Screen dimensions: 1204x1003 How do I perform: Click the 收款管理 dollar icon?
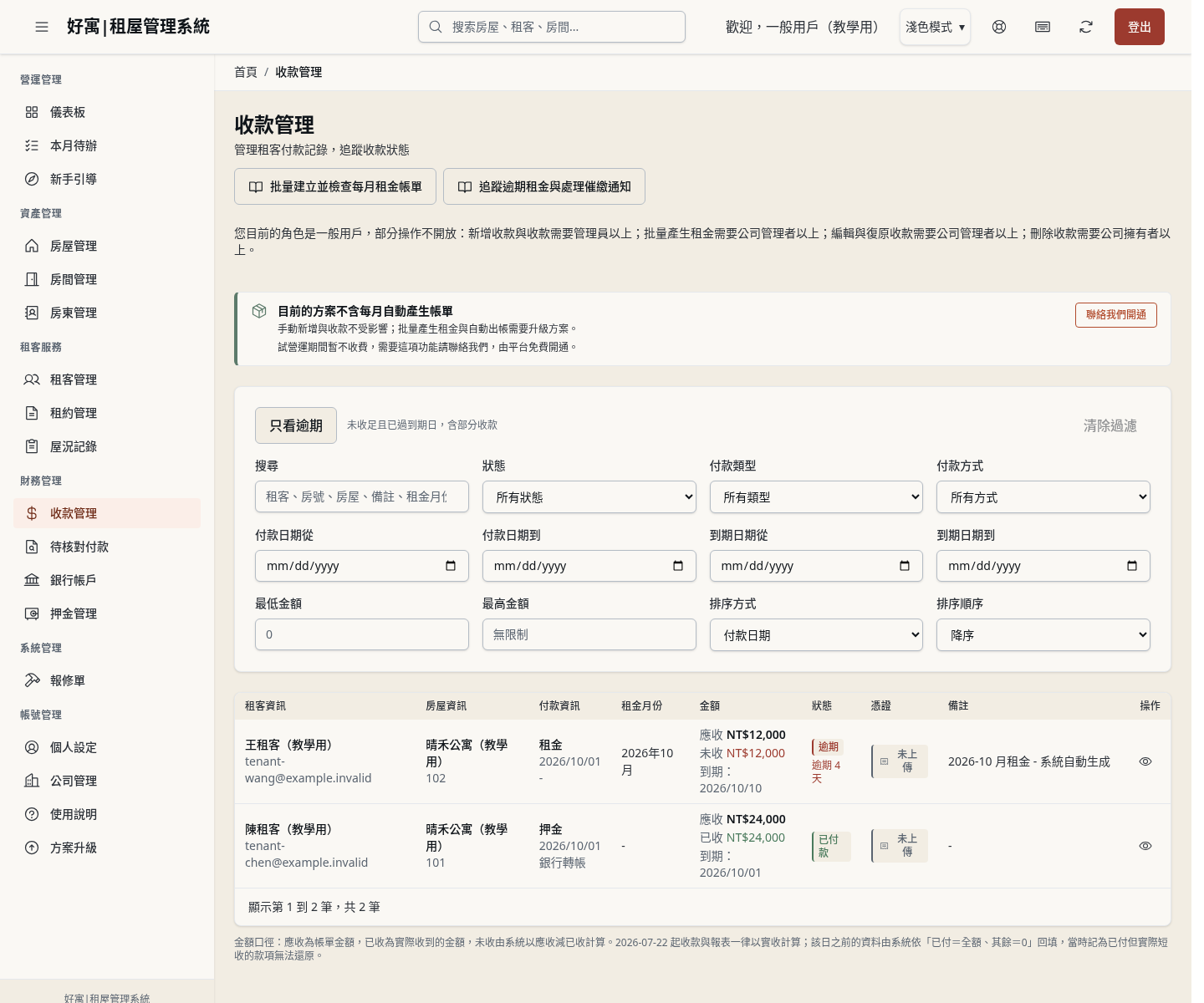click(x=32, y=513)
